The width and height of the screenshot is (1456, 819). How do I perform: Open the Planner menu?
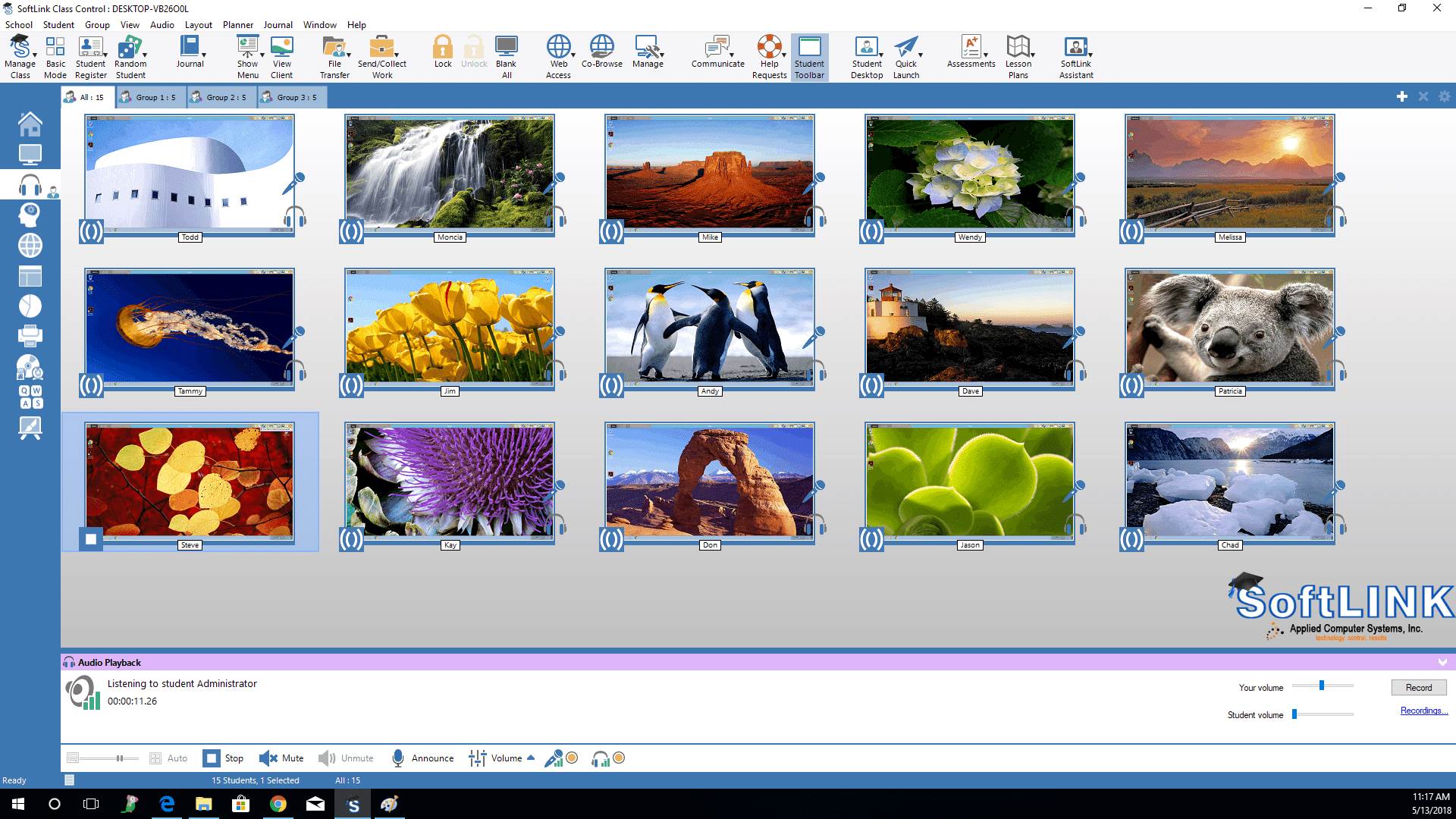coord(238,24)
